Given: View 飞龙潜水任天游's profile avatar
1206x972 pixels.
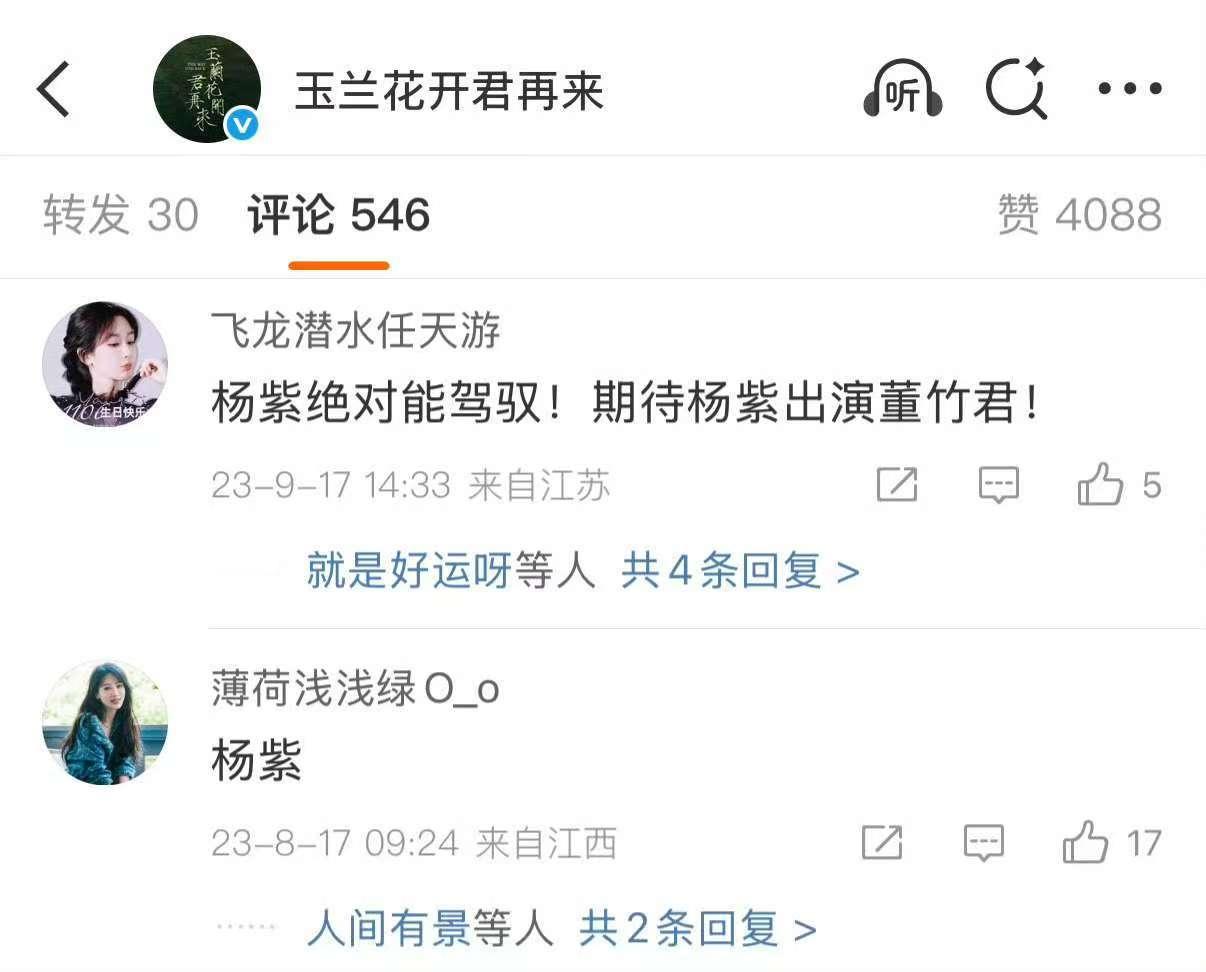Looking at the screenshot, I should pos(105,365).
